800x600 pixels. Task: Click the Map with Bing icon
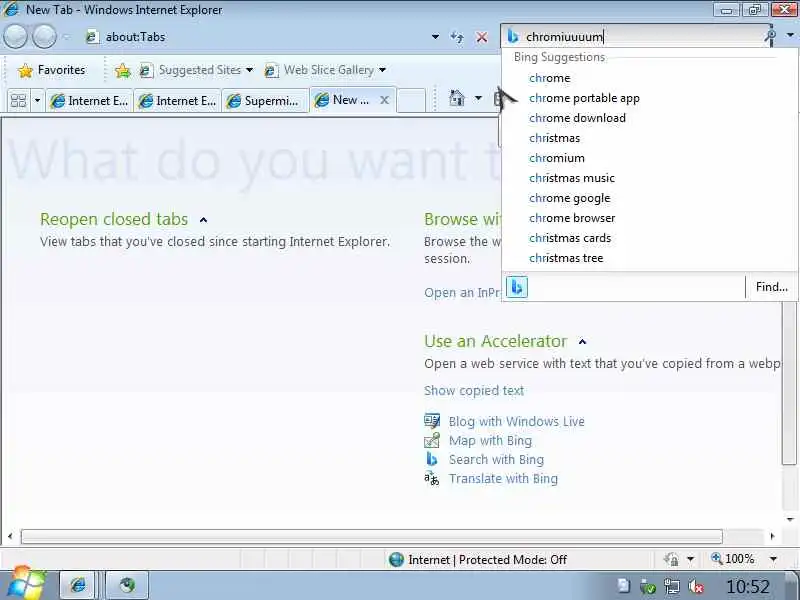point(432,440)
